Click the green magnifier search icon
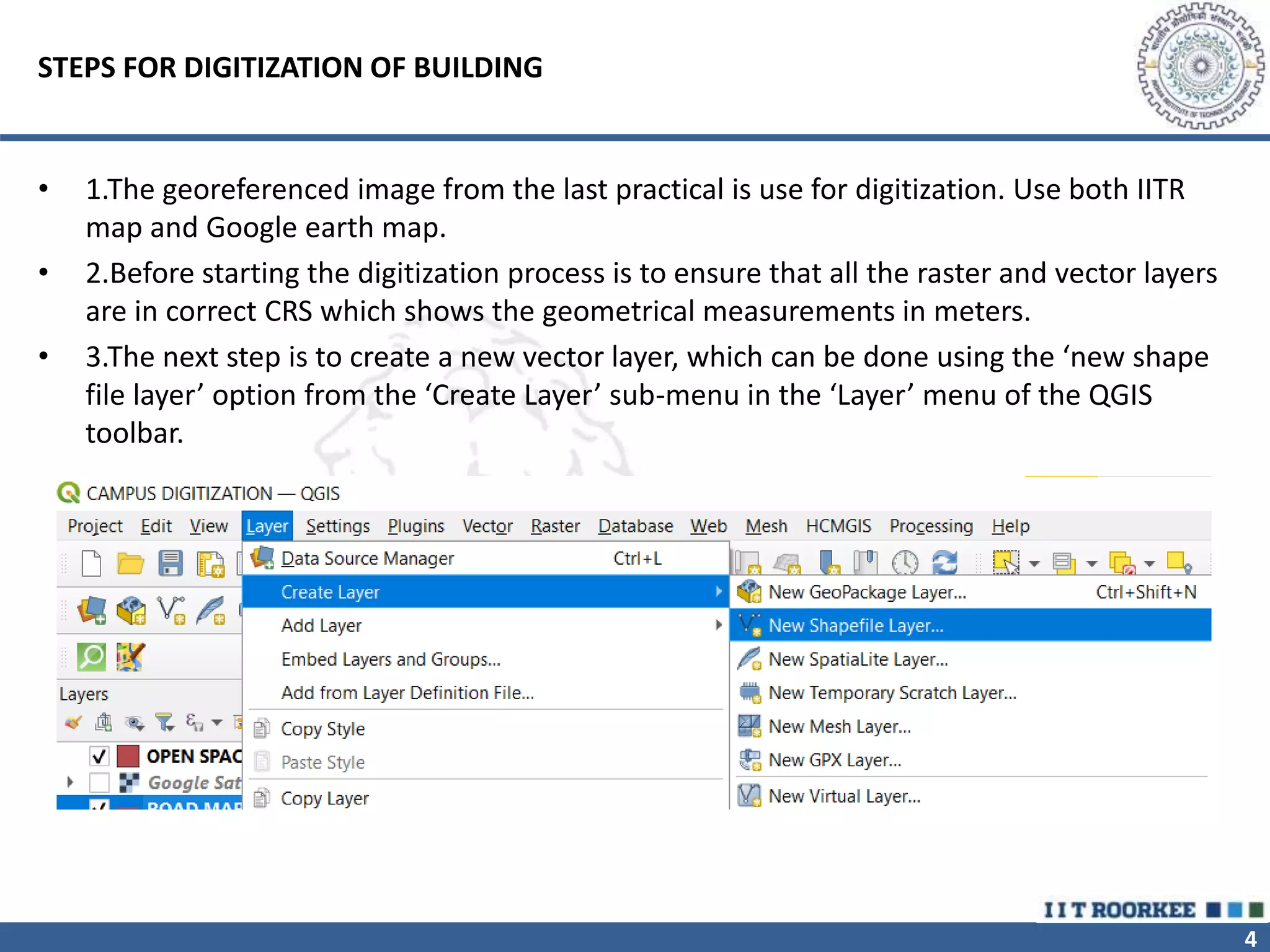 coord(91,657)
